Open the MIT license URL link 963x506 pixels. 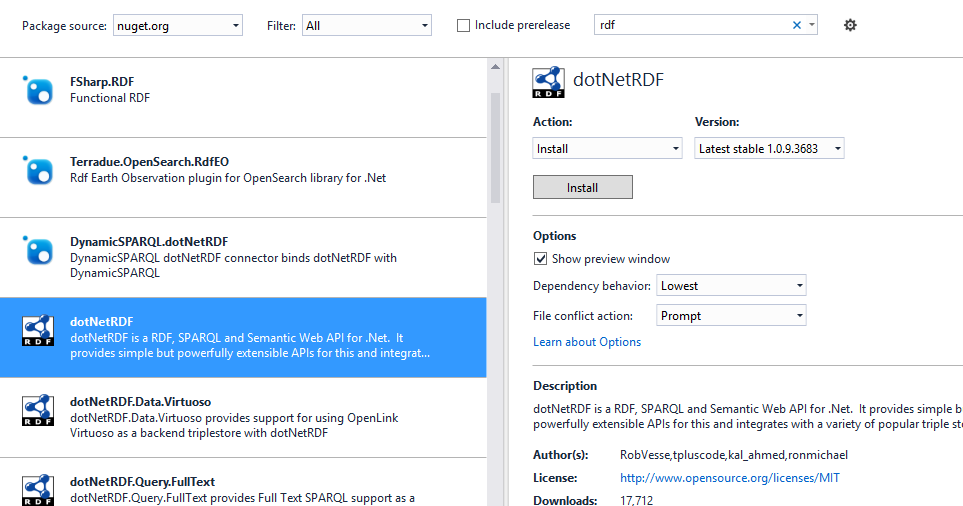click(730, 478)
